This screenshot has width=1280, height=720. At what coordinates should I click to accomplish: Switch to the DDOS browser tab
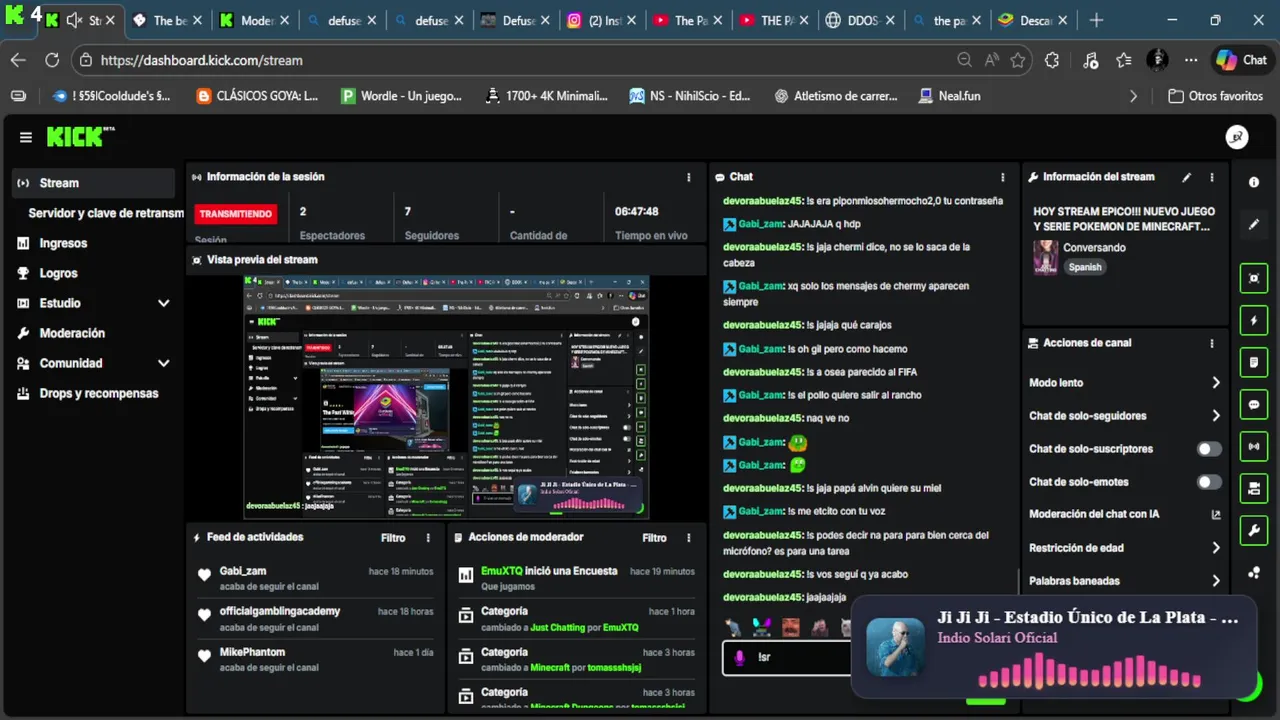point(858,20)
